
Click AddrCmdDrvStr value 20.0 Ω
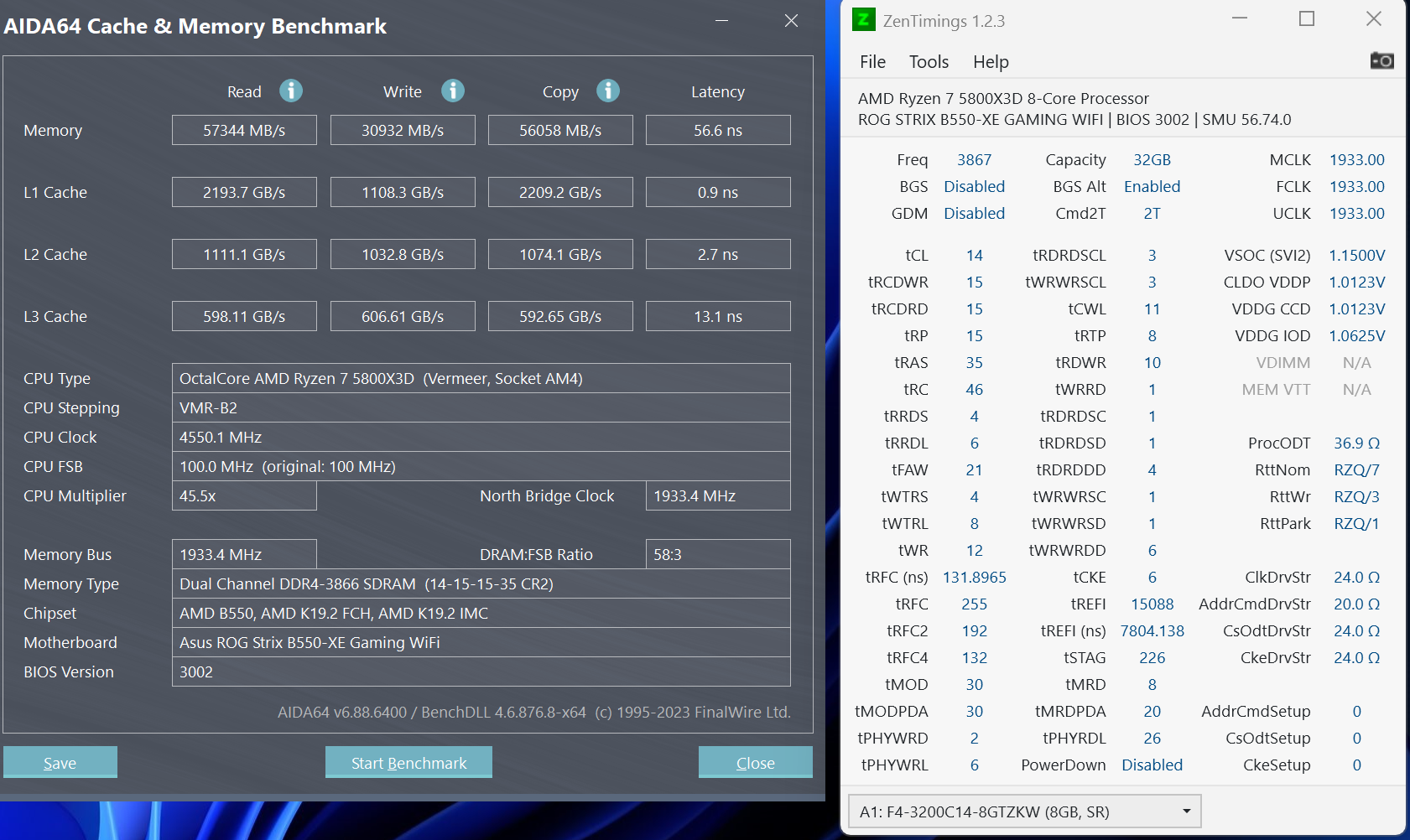1356,604
